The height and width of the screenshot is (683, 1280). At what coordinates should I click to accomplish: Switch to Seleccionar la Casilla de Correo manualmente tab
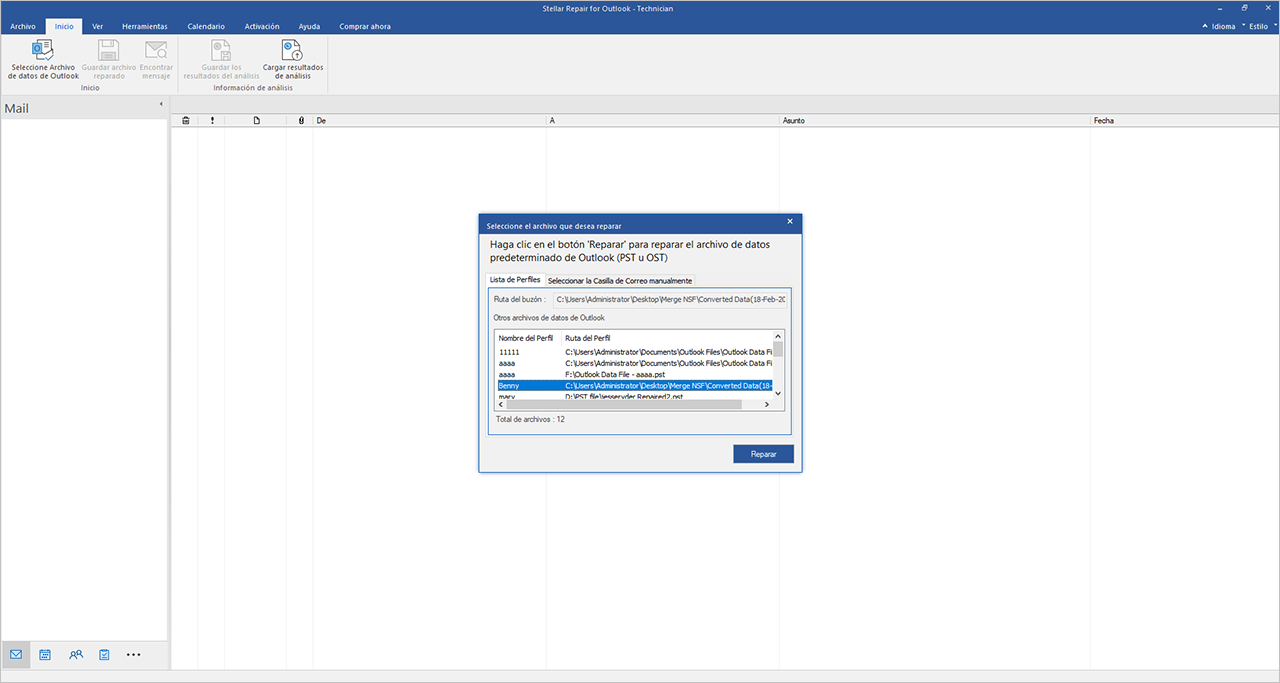pos(619,281)
